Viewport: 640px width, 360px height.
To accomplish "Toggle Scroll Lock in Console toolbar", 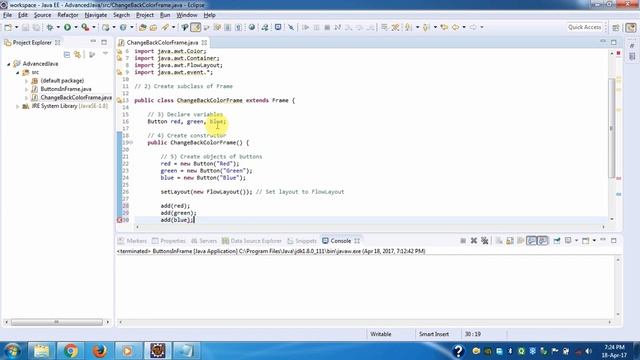I will point(510,241).
